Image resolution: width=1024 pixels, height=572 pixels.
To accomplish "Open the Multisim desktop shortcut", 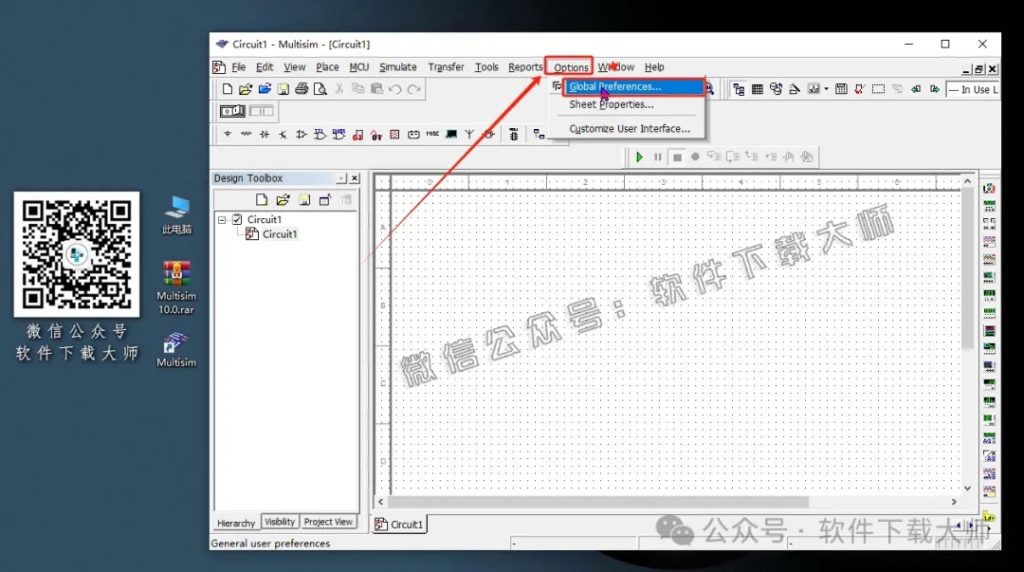I will (x=176, y=350).
